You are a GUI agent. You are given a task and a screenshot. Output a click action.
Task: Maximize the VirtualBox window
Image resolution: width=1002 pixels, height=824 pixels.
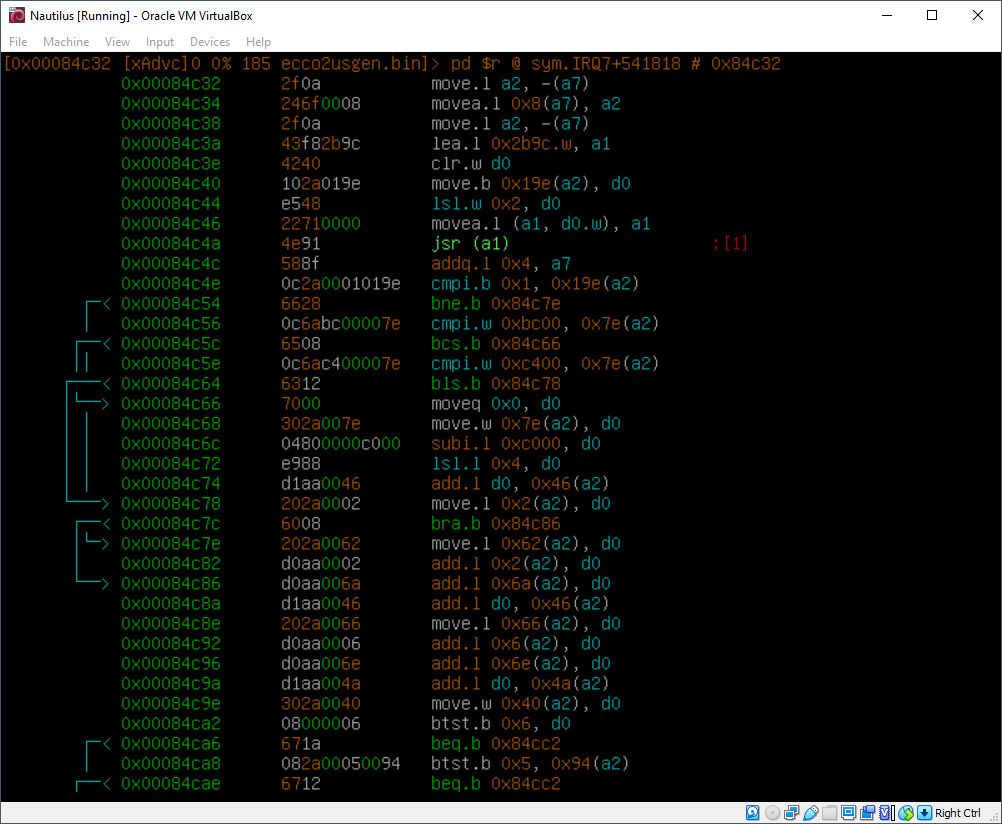932,15
